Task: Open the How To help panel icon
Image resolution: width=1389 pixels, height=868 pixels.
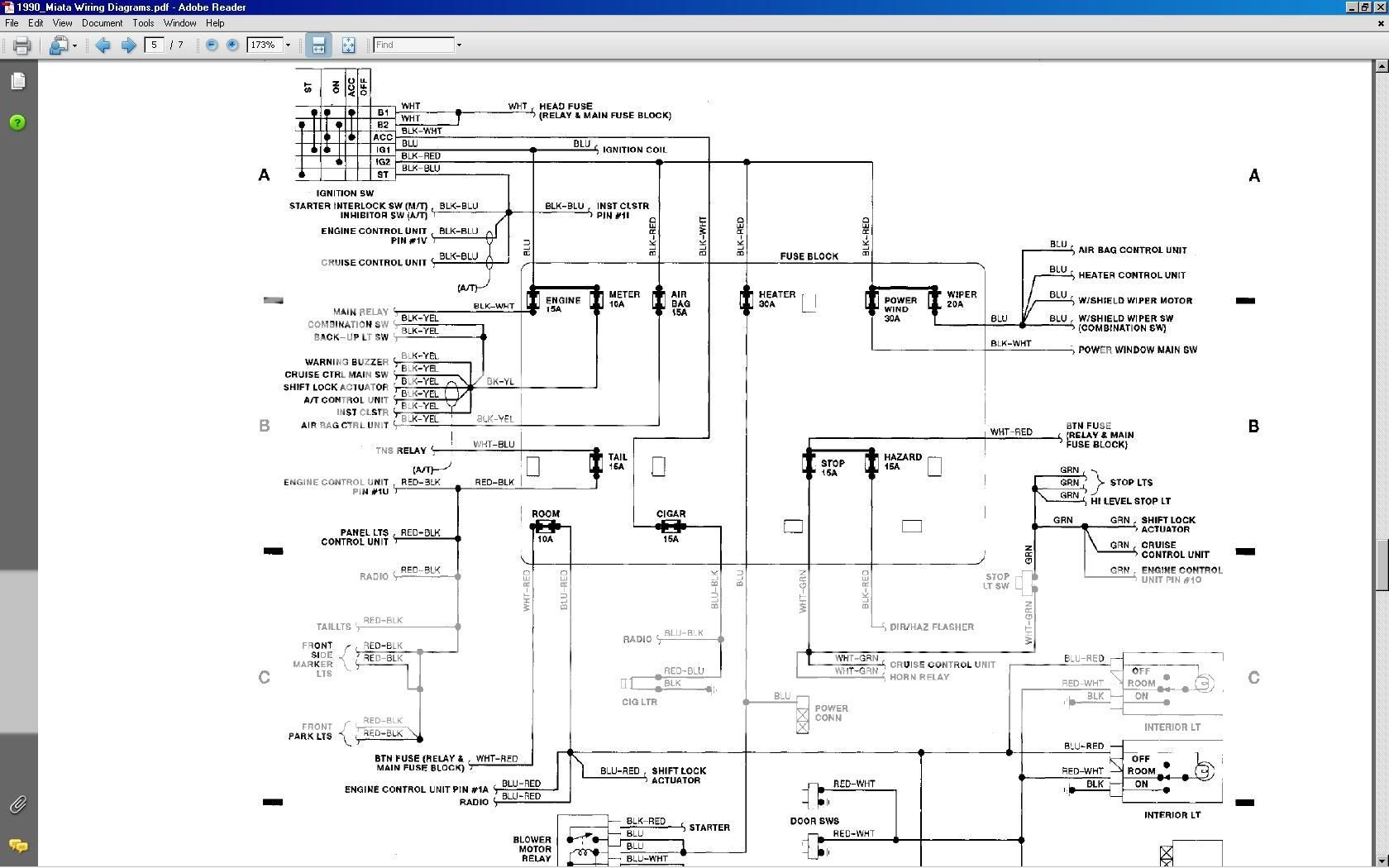Action: [x=17, y=122]
